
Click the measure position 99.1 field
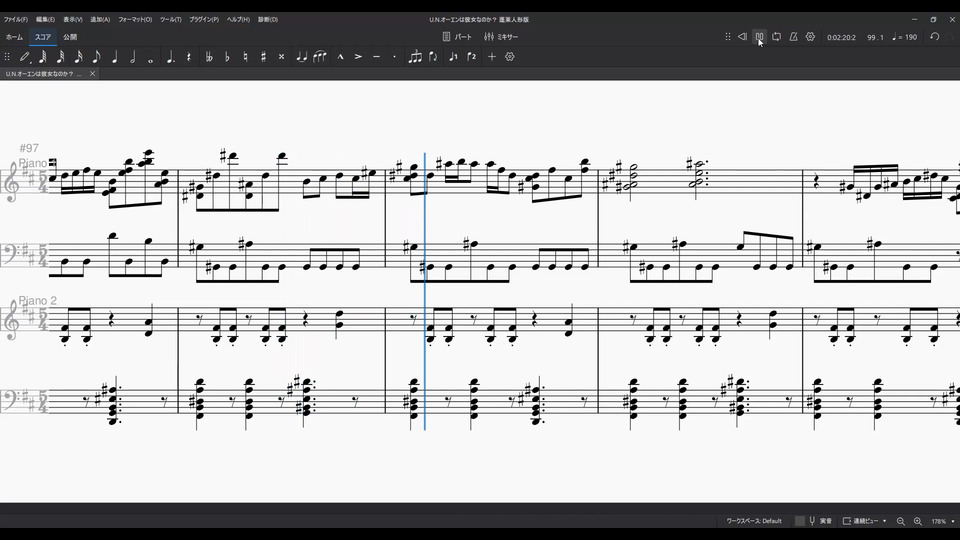pyautogui.click(x=876, y=37)
